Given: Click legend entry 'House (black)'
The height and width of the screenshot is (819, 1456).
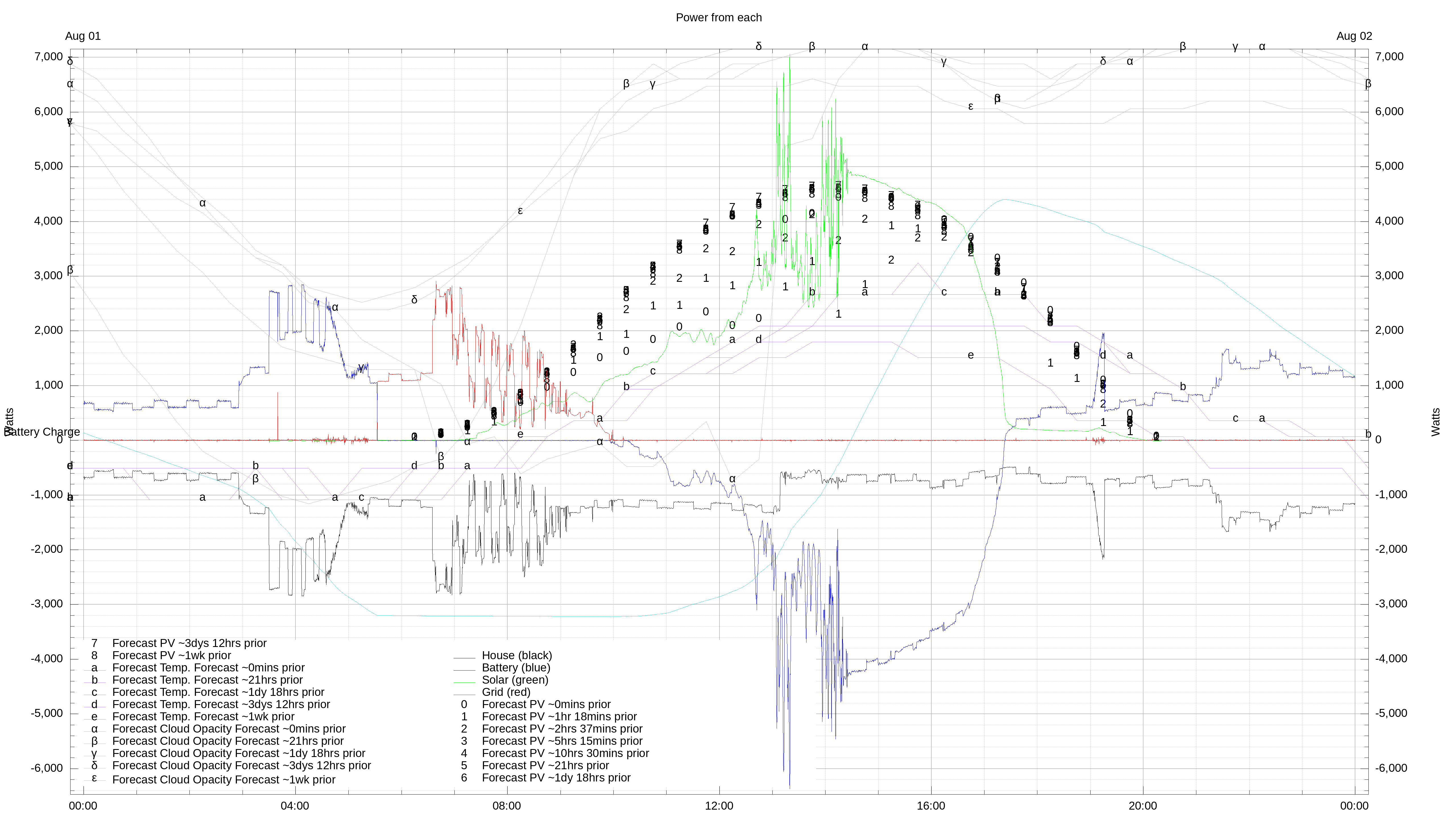Looking at the screenshot, I should [x=517, y=656].
